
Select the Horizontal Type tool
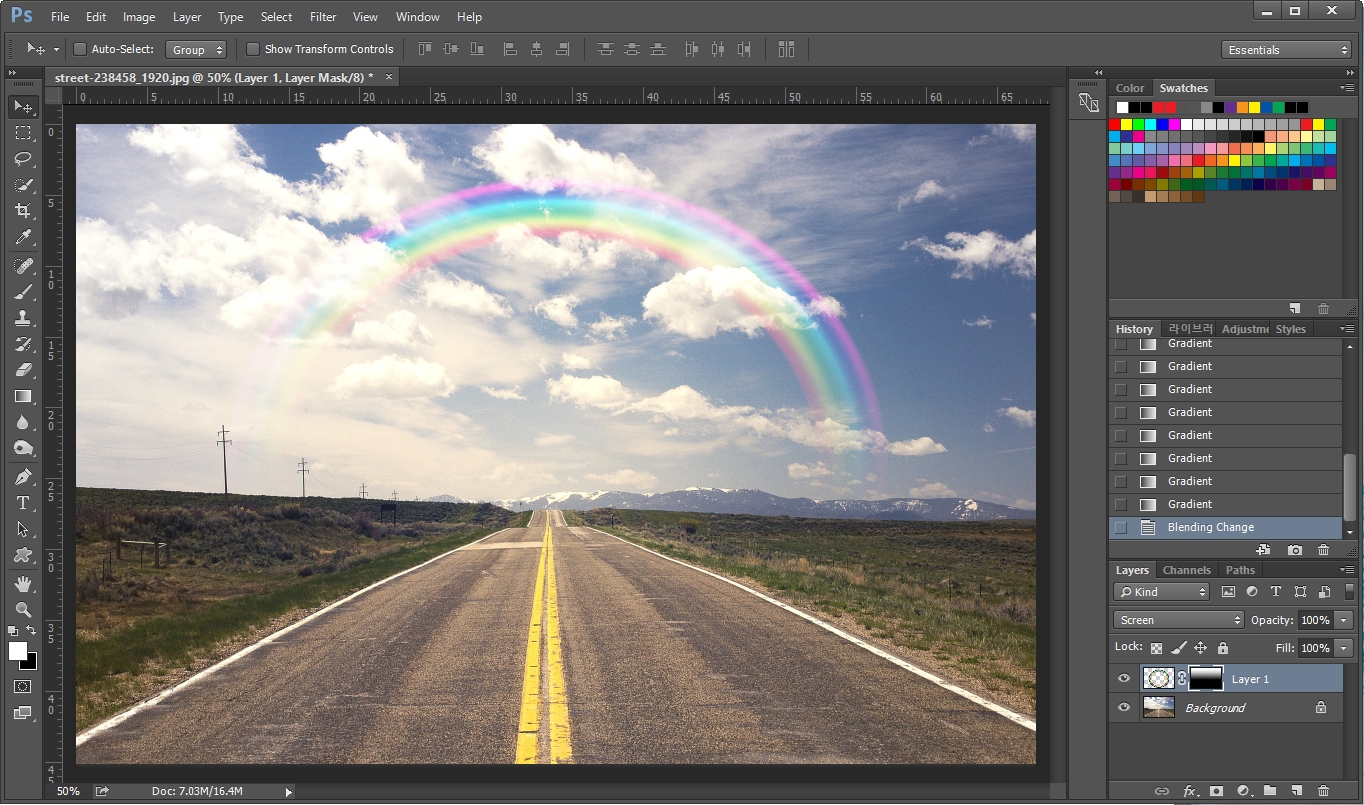pos(23,503)
